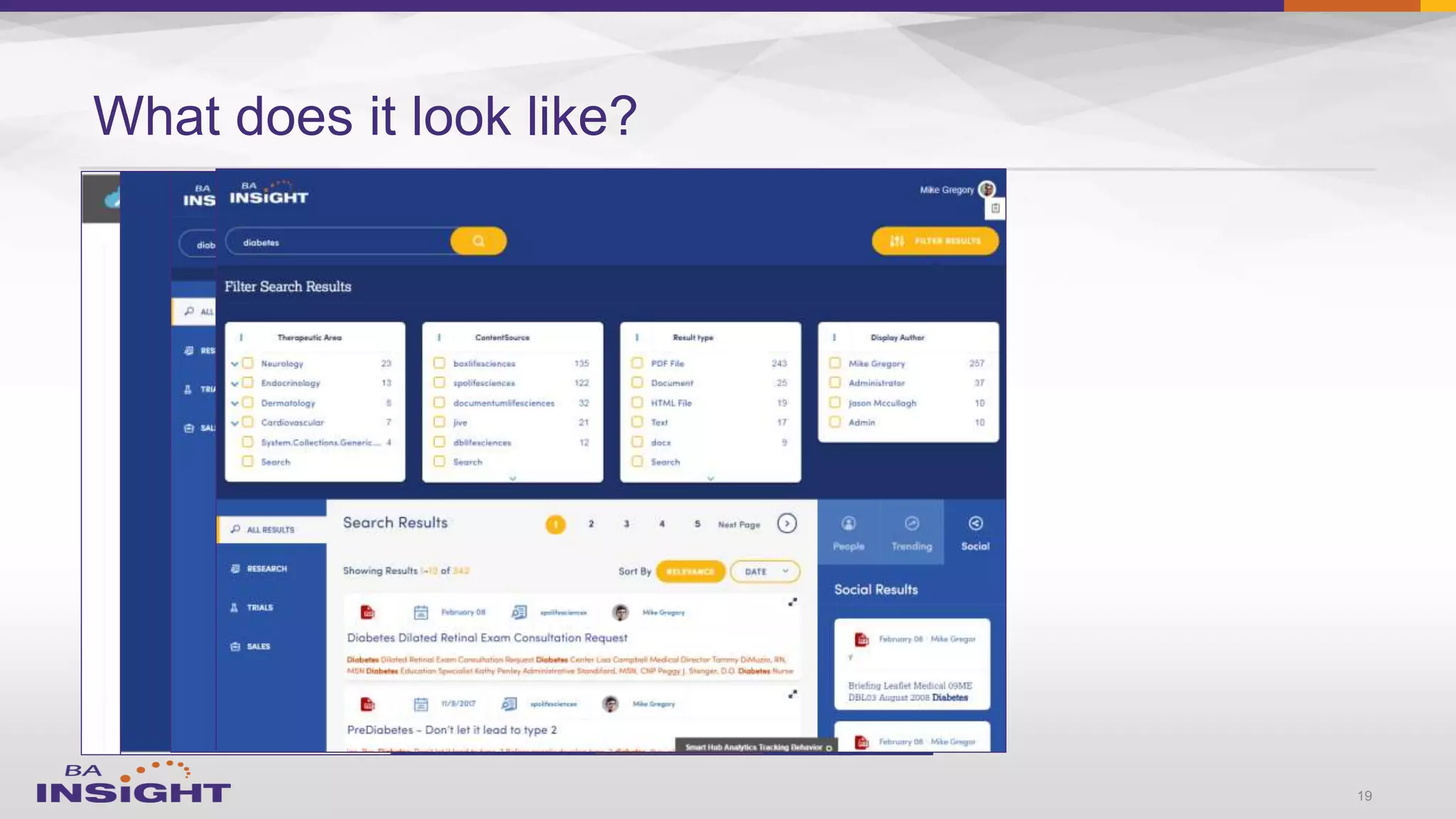Click the orange search magnifier button
Screen dimensions: 1456x819
(478, 241)
